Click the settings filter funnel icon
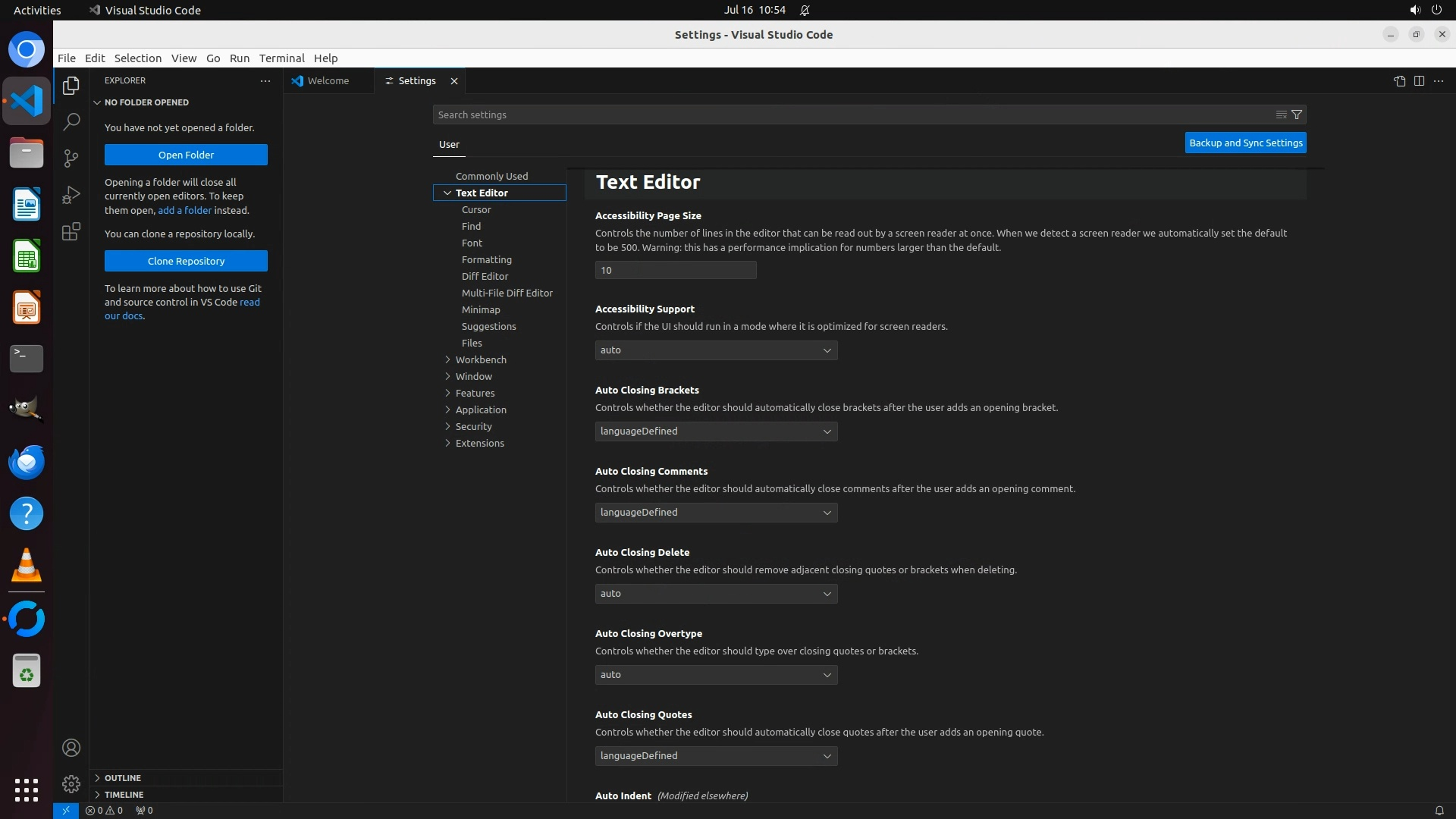Image resolution: width=1456 pixels, height=819 pixels. coord(1297,115)
